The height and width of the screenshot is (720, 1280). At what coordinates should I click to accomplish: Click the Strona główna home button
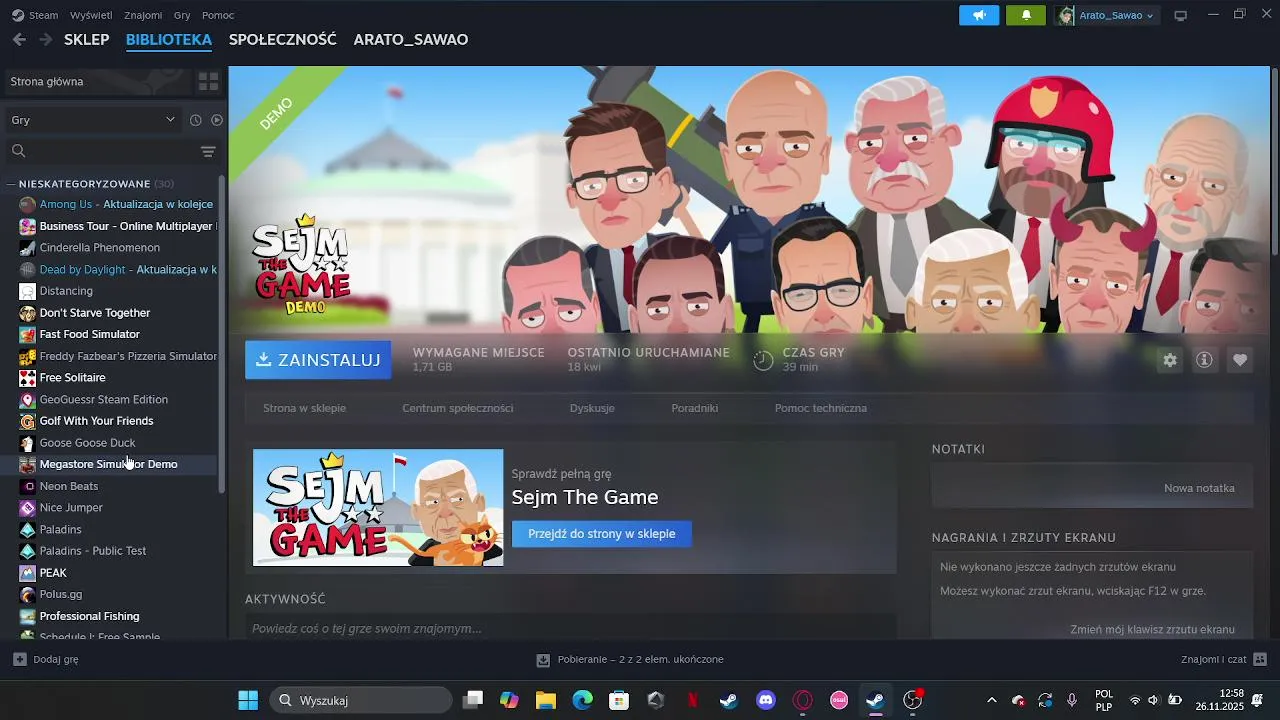coord(98,81)
